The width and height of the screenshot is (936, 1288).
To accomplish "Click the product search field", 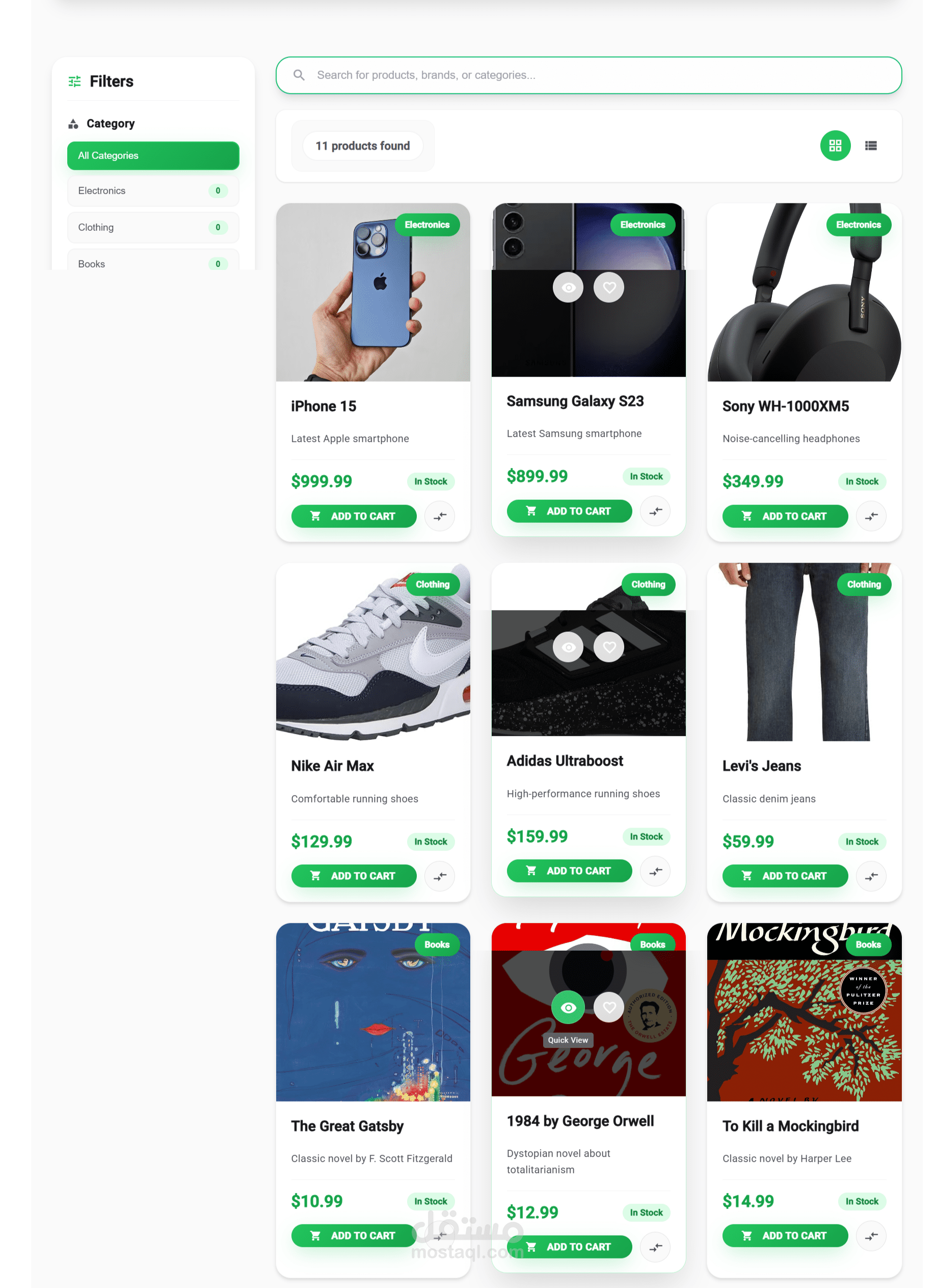I will point(589,75).
